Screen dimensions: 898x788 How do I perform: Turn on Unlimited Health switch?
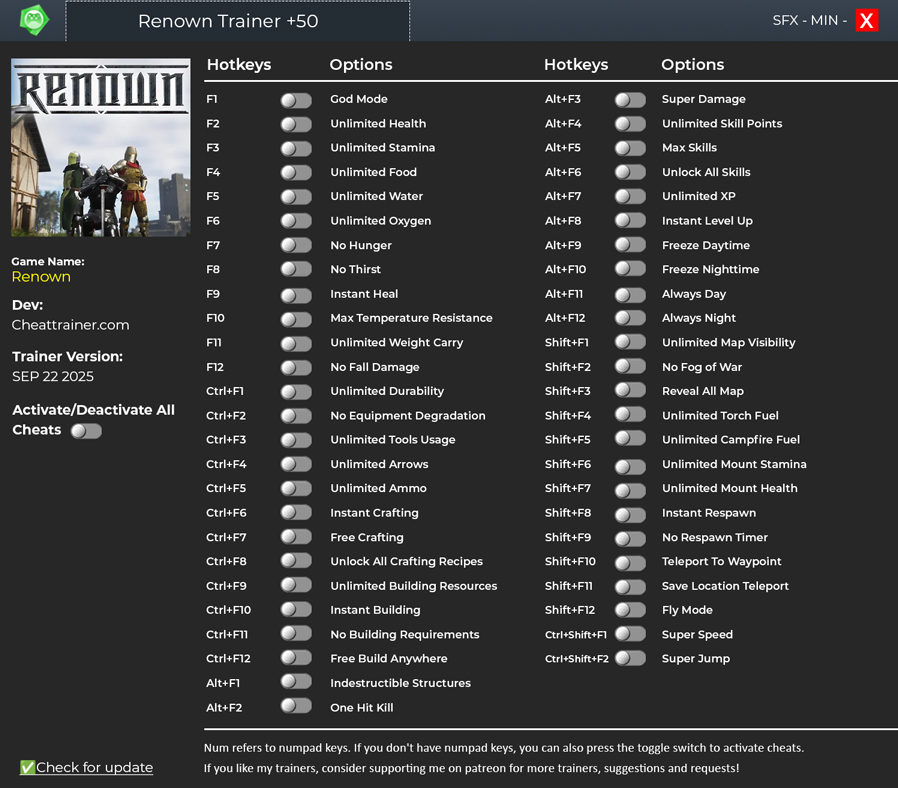296,124
